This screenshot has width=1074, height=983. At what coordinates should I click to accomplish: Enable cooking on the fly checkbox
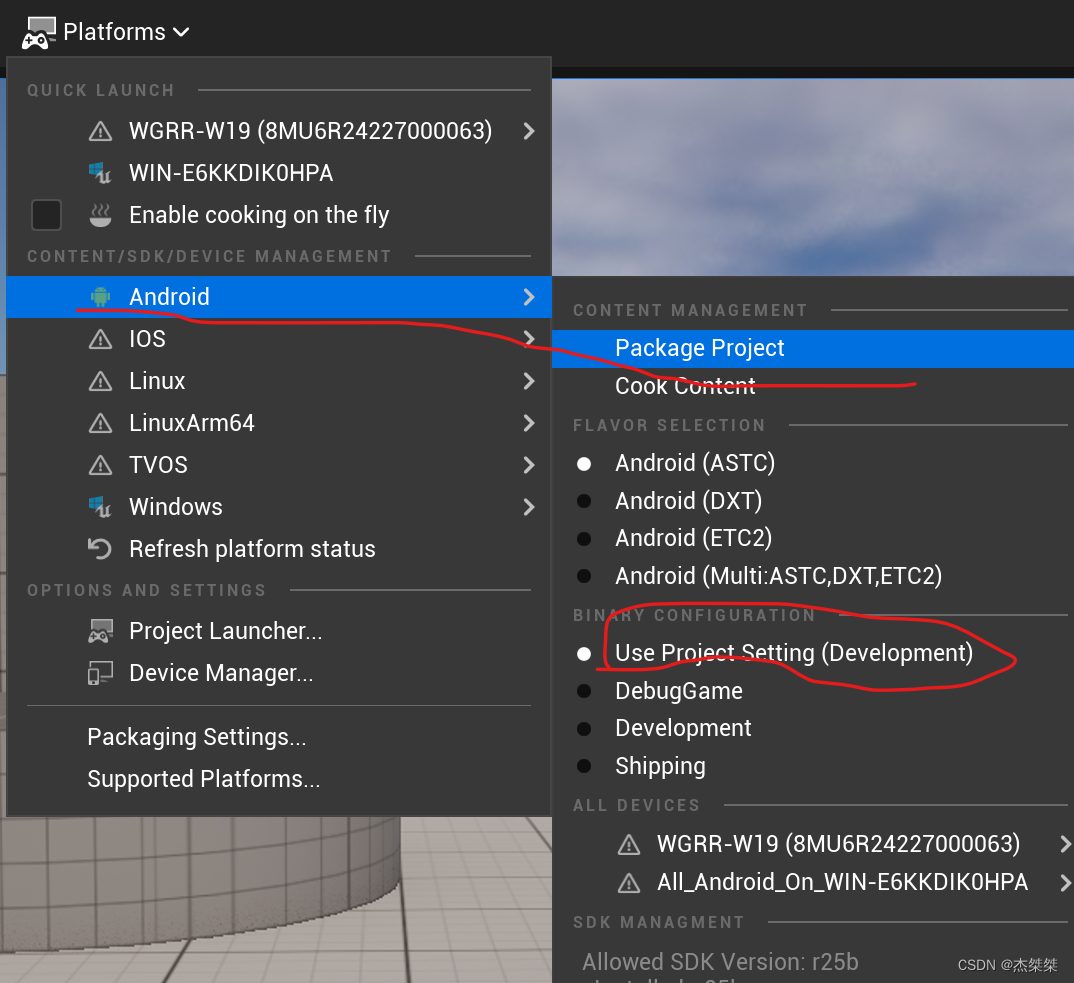(47, 214)
